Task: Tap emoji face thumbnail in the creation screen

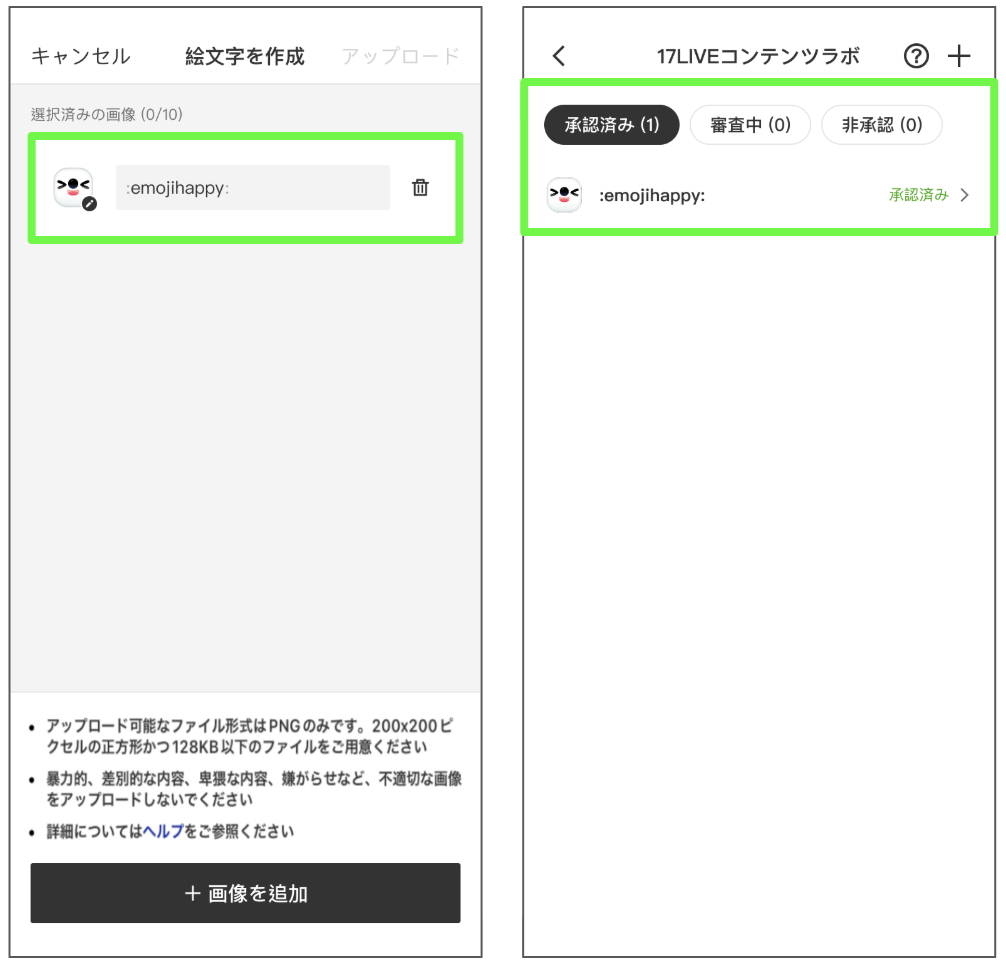Action: 72,186
